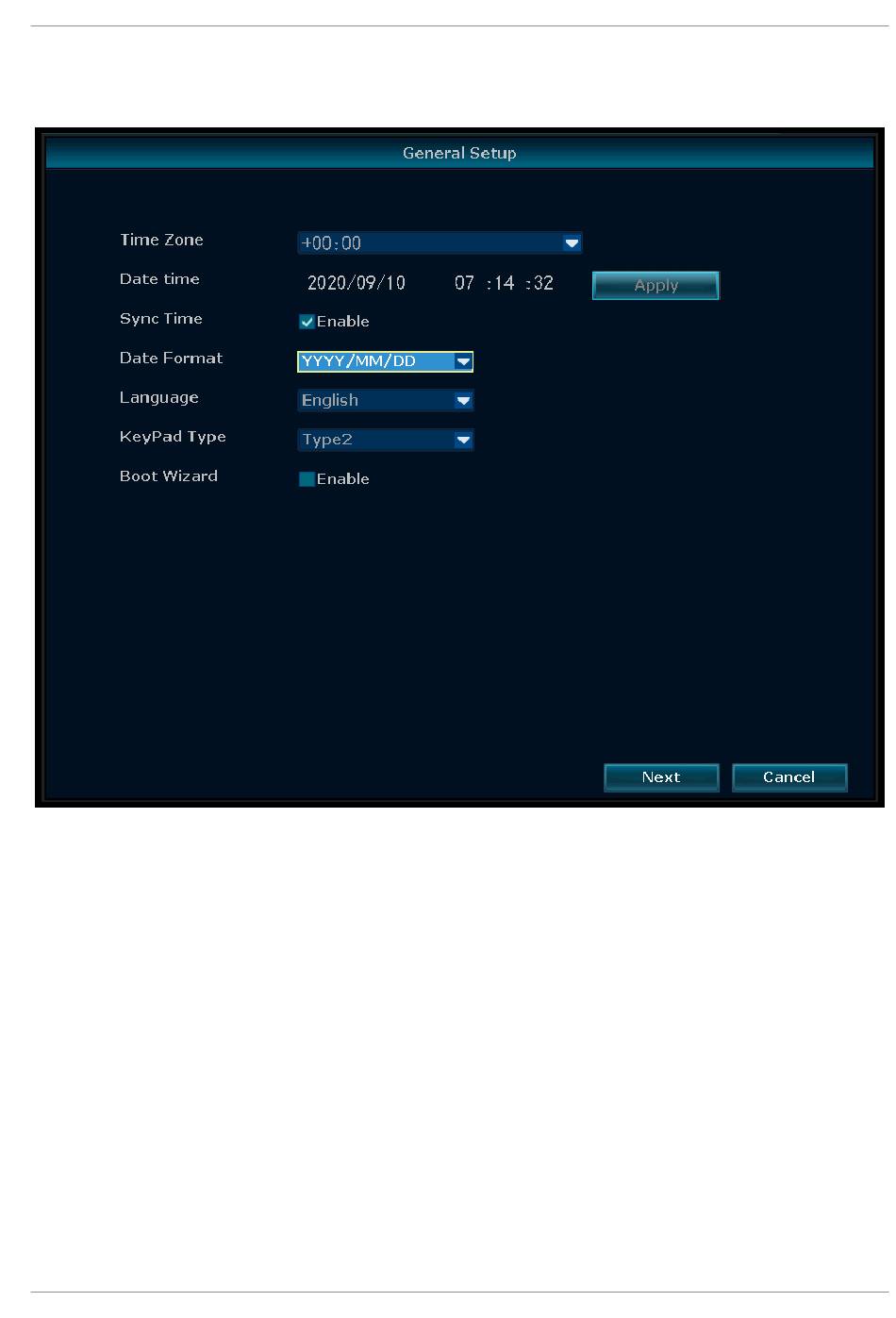The image size is (896, 1318).
Task: Click the Boot Wizard label
Action: 168,476
